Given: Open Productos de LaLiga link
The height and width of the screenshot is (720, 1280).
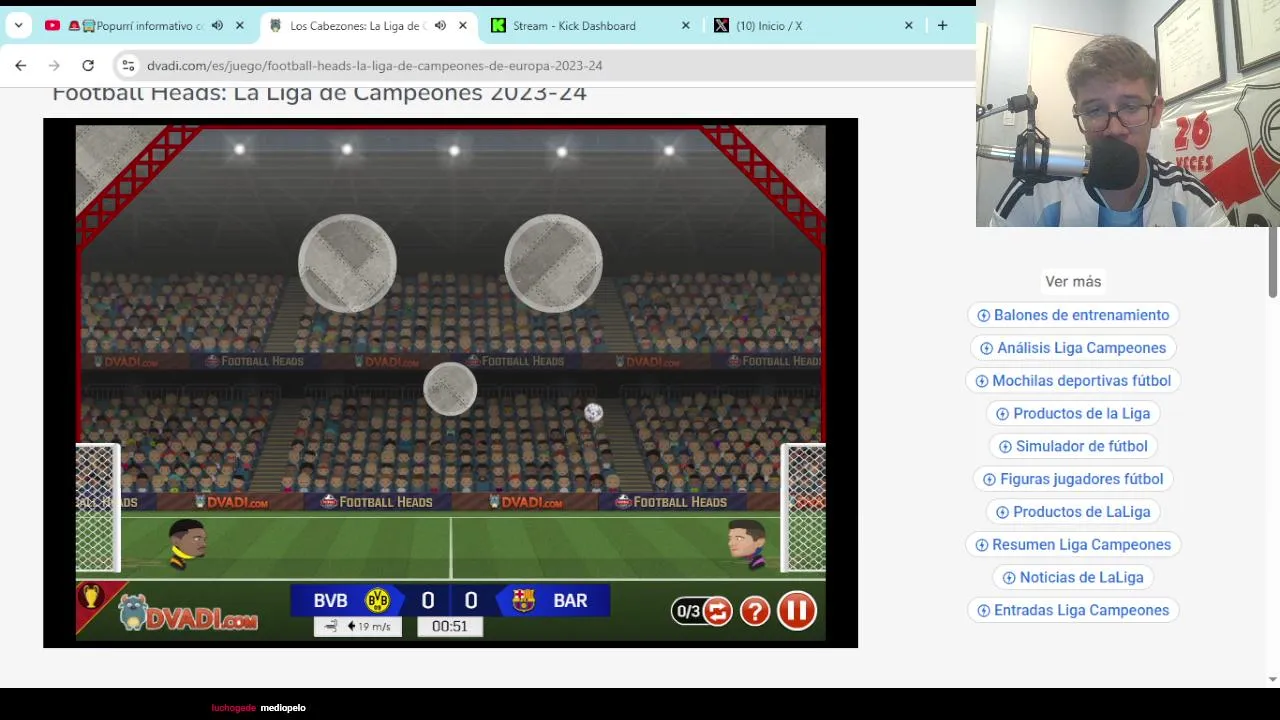Looking at the screenshot, I should (1073, 511).
